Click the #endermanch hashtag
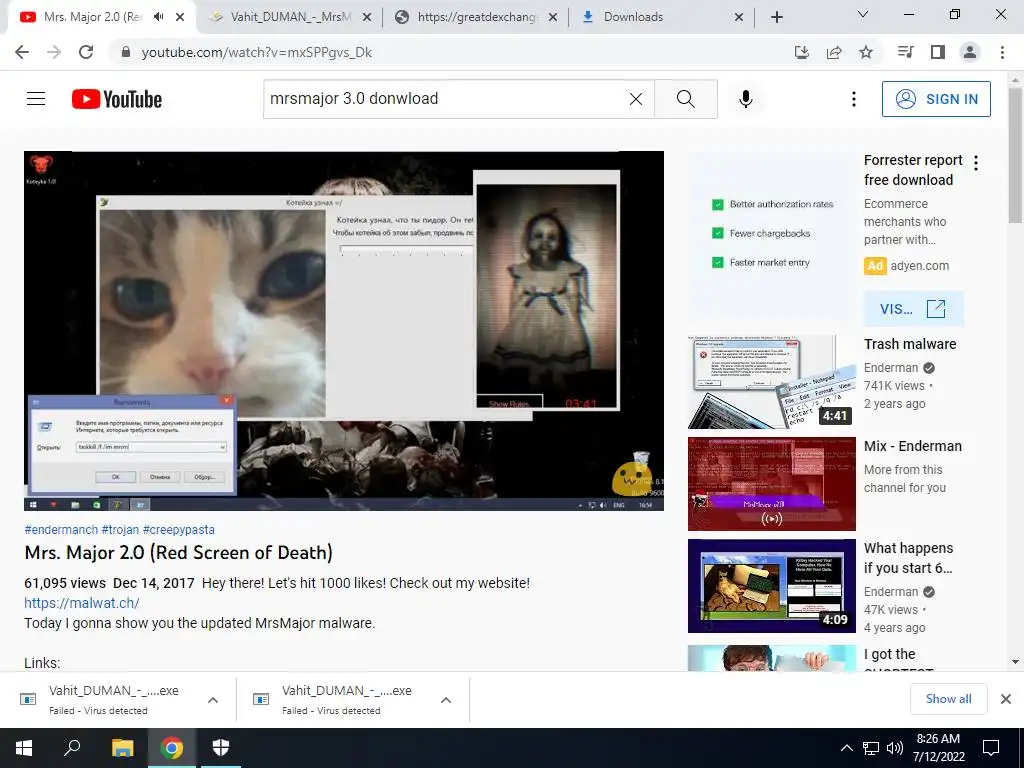 (61, 530)
